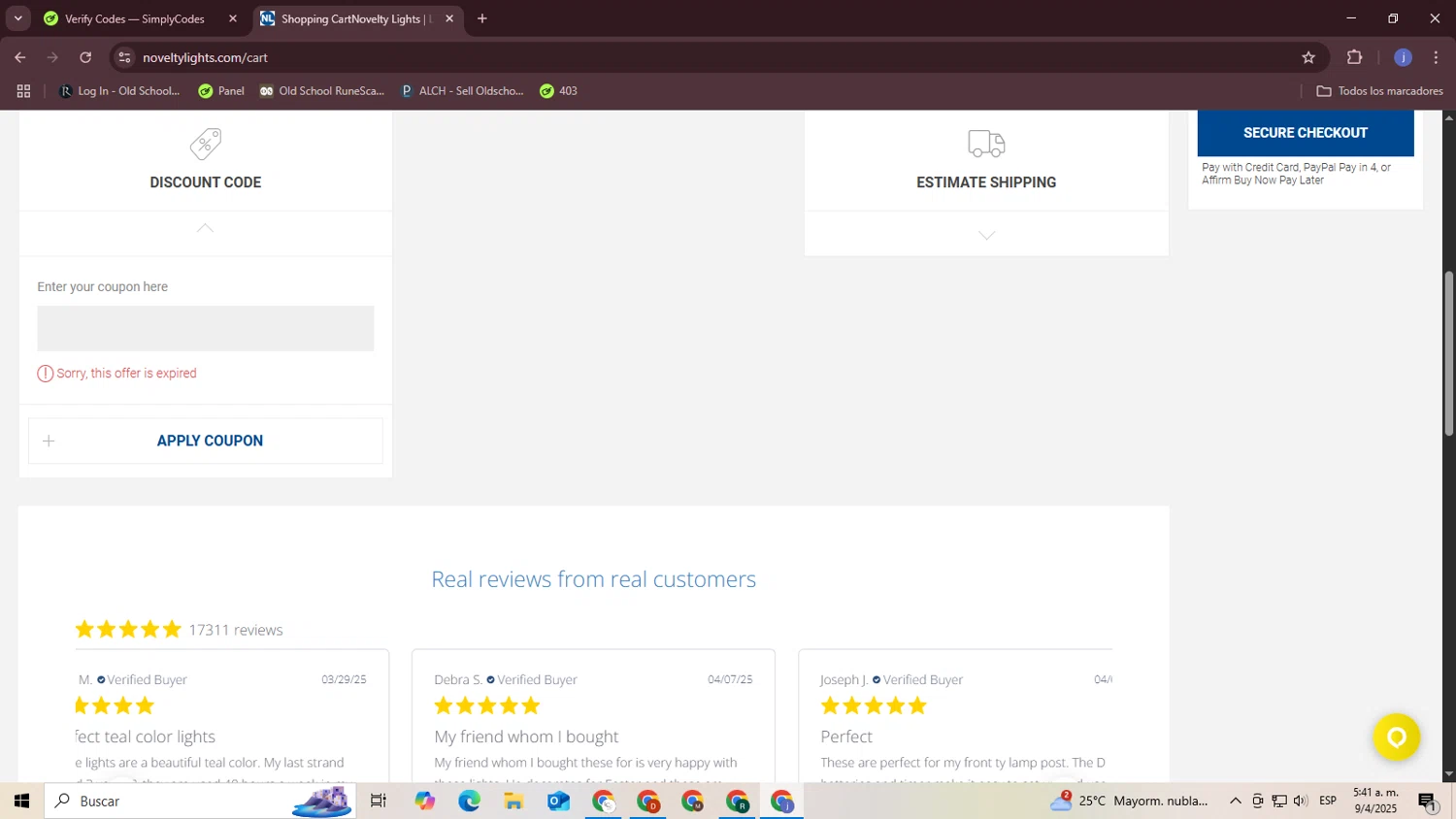This screenshot has width=1456, height=819.
Task: Apply the coupon with Apply Coupon button
Action: click(x=206, y=441)
